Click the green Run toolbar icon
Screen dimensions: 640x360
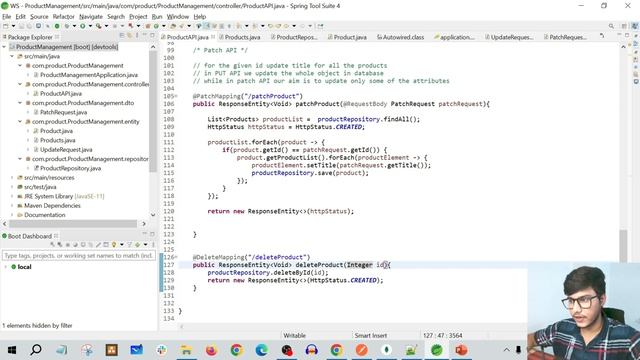82,26
